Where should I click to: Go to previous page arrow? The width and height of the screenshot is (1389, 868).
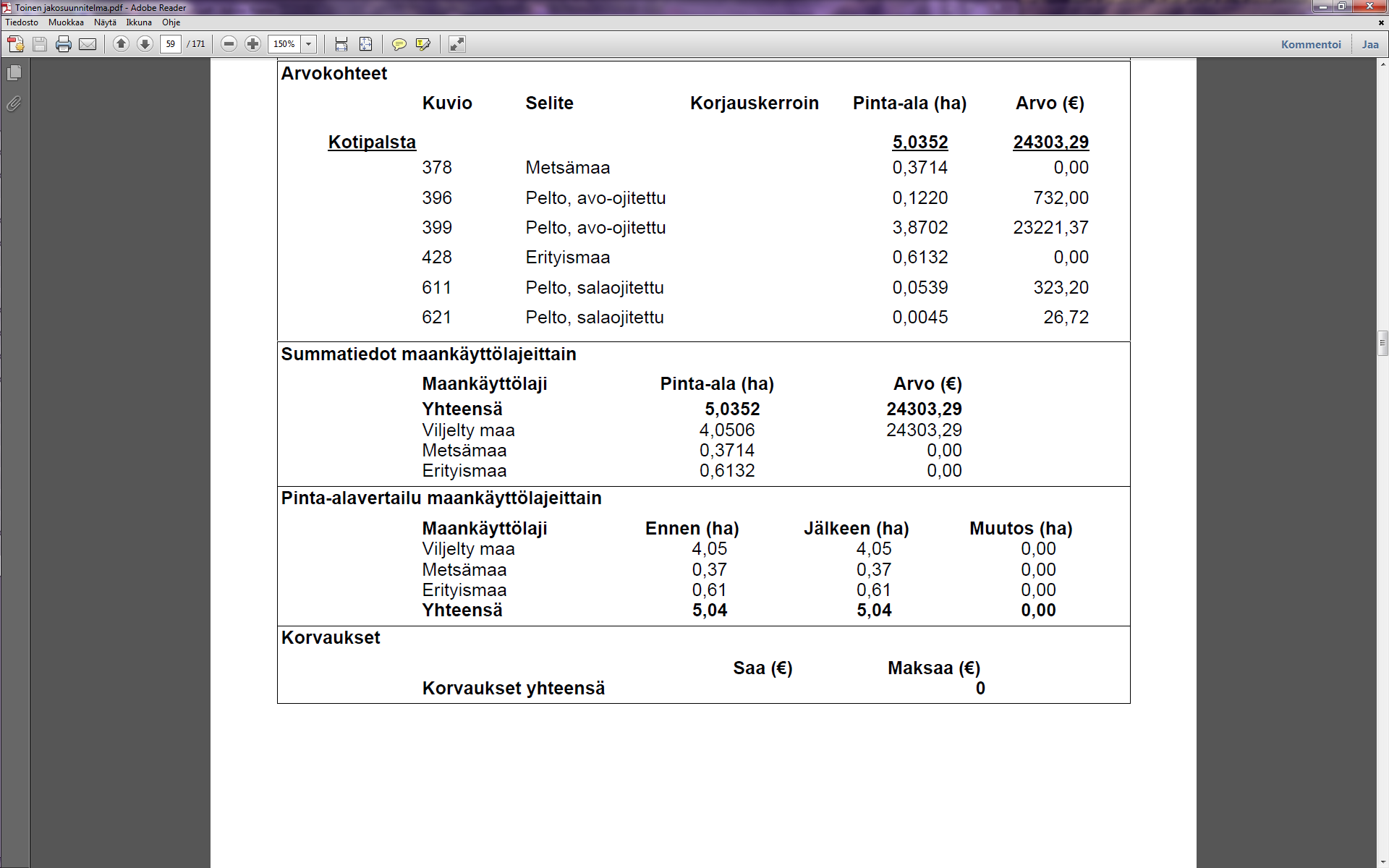pos(122,44)
